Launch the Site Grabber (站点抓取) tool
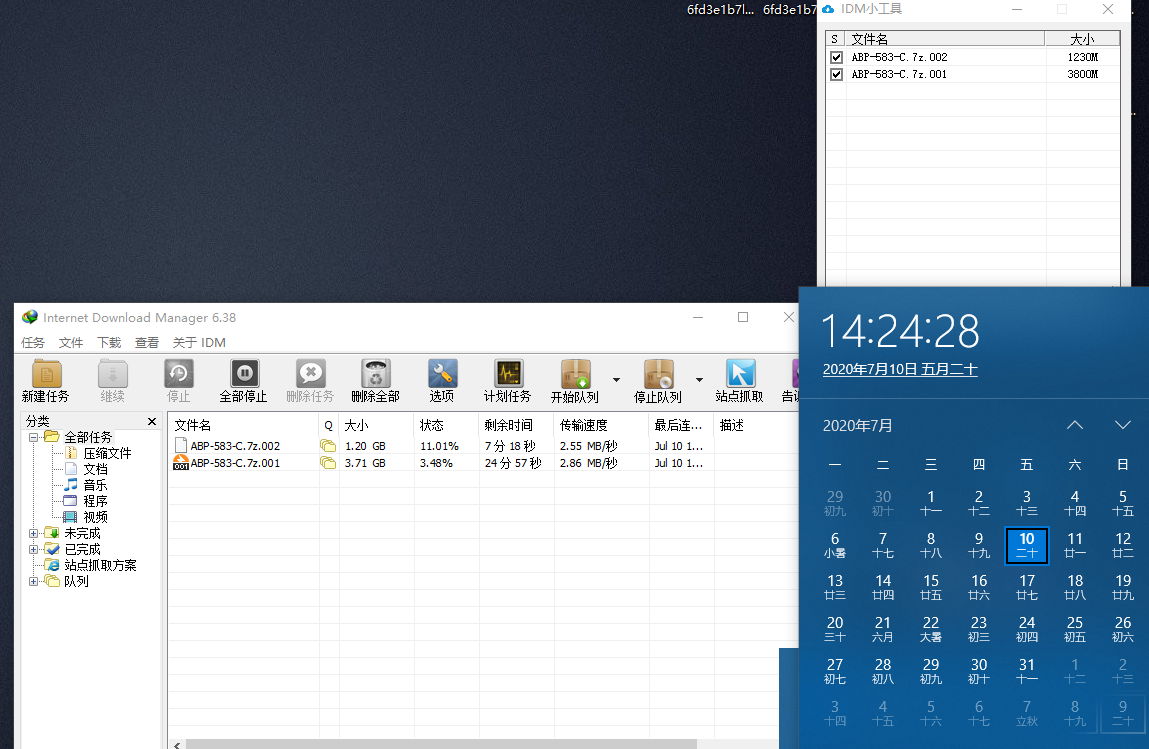The height and width of the screenshot is (749, 1149). point(740,373)
